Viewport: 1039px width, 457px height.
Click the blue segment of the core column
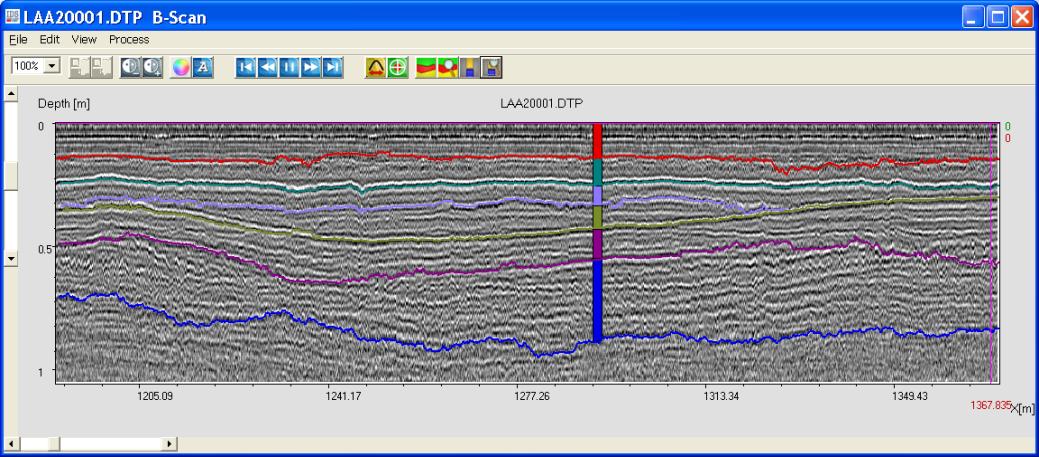[x=597, y=301]
